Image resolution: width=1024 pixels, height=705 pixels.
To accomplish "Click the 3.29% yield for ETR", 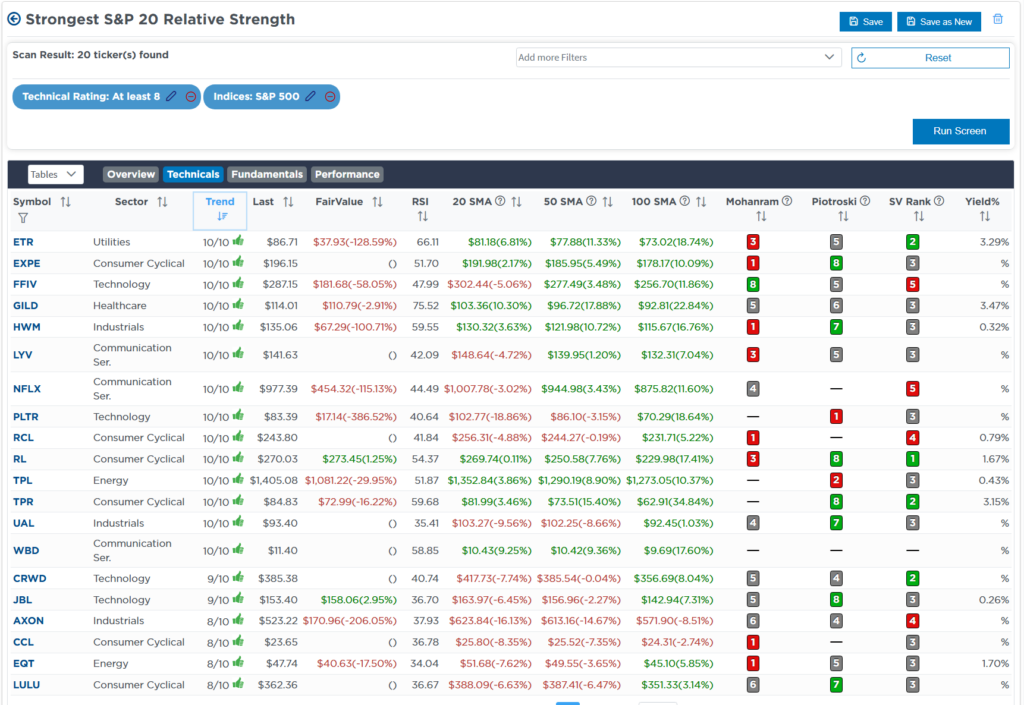I will (x=994, y=242).
